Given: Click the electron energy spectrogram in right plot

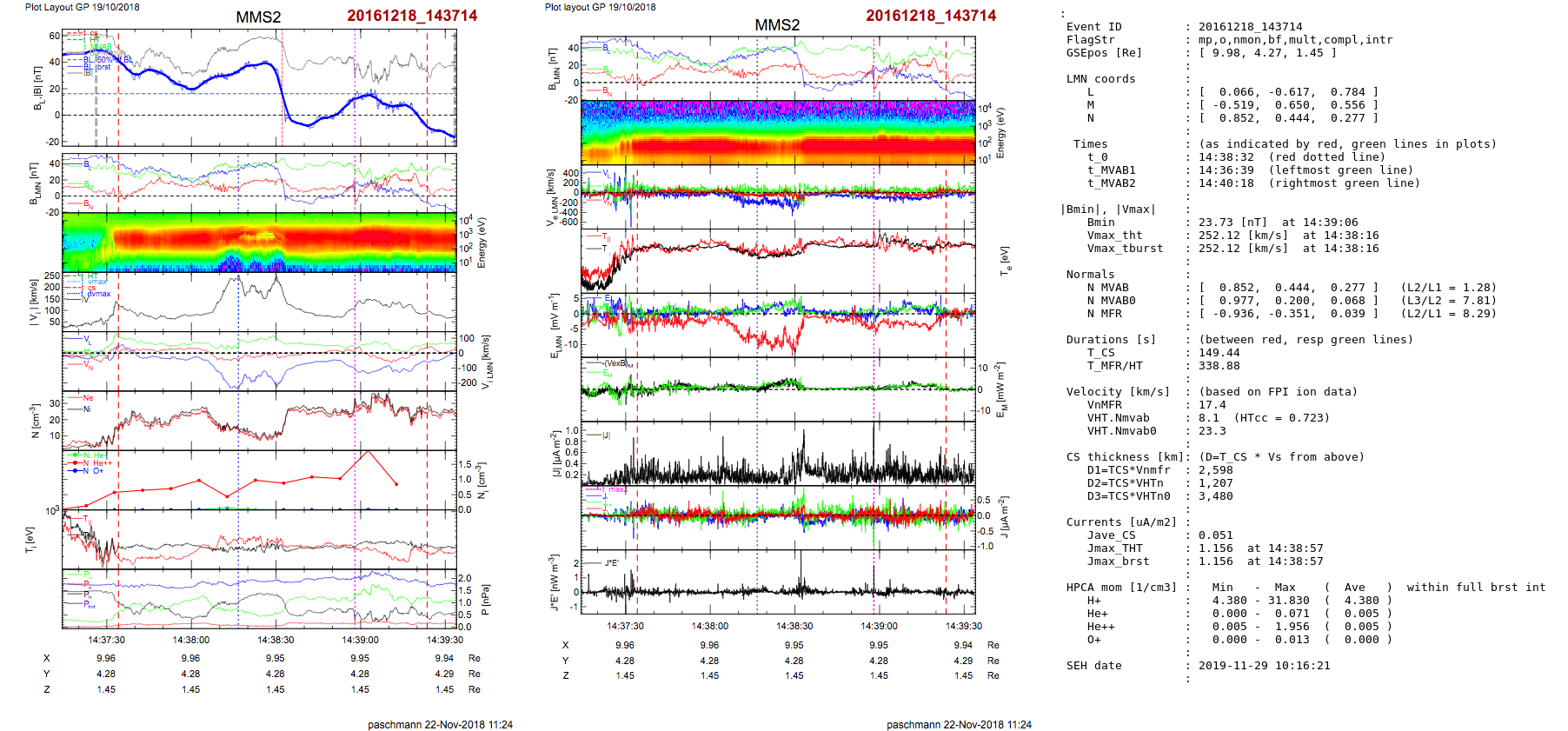Looking at the screenshot, I should pos(778,132).
